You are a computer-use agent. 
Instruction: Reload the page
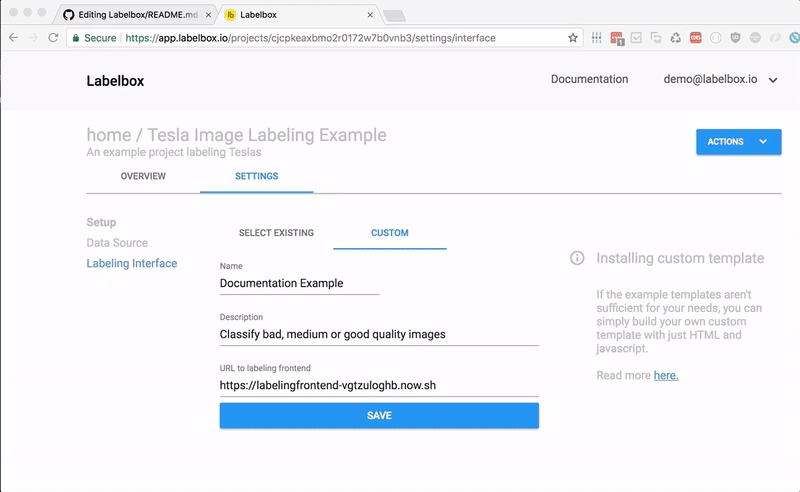[53, 38]
